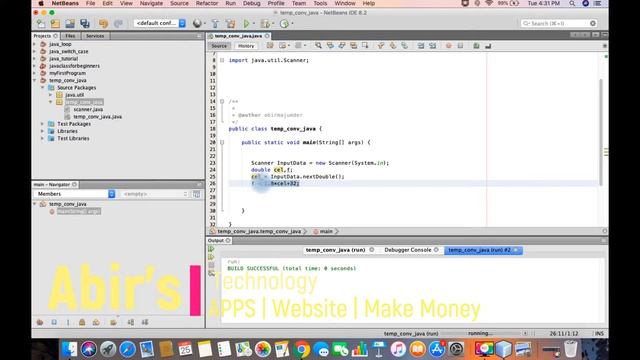Open the empty filter combo in Navigator
The height and width of the screenshot is (360, 640).
155,194
